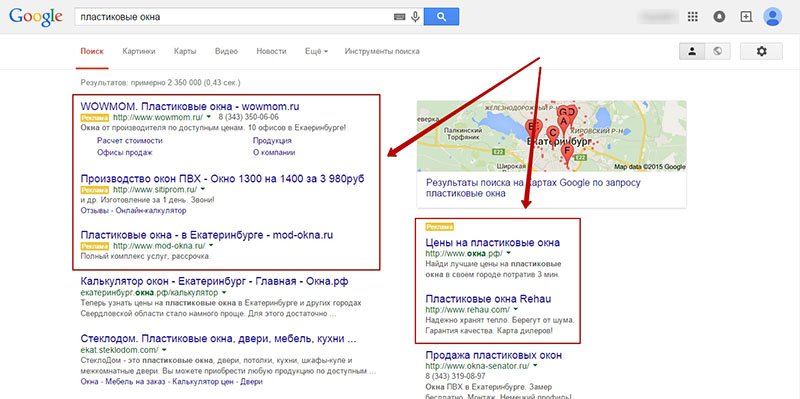Switch to personal results view
The image size is (800, 399).
692,51
